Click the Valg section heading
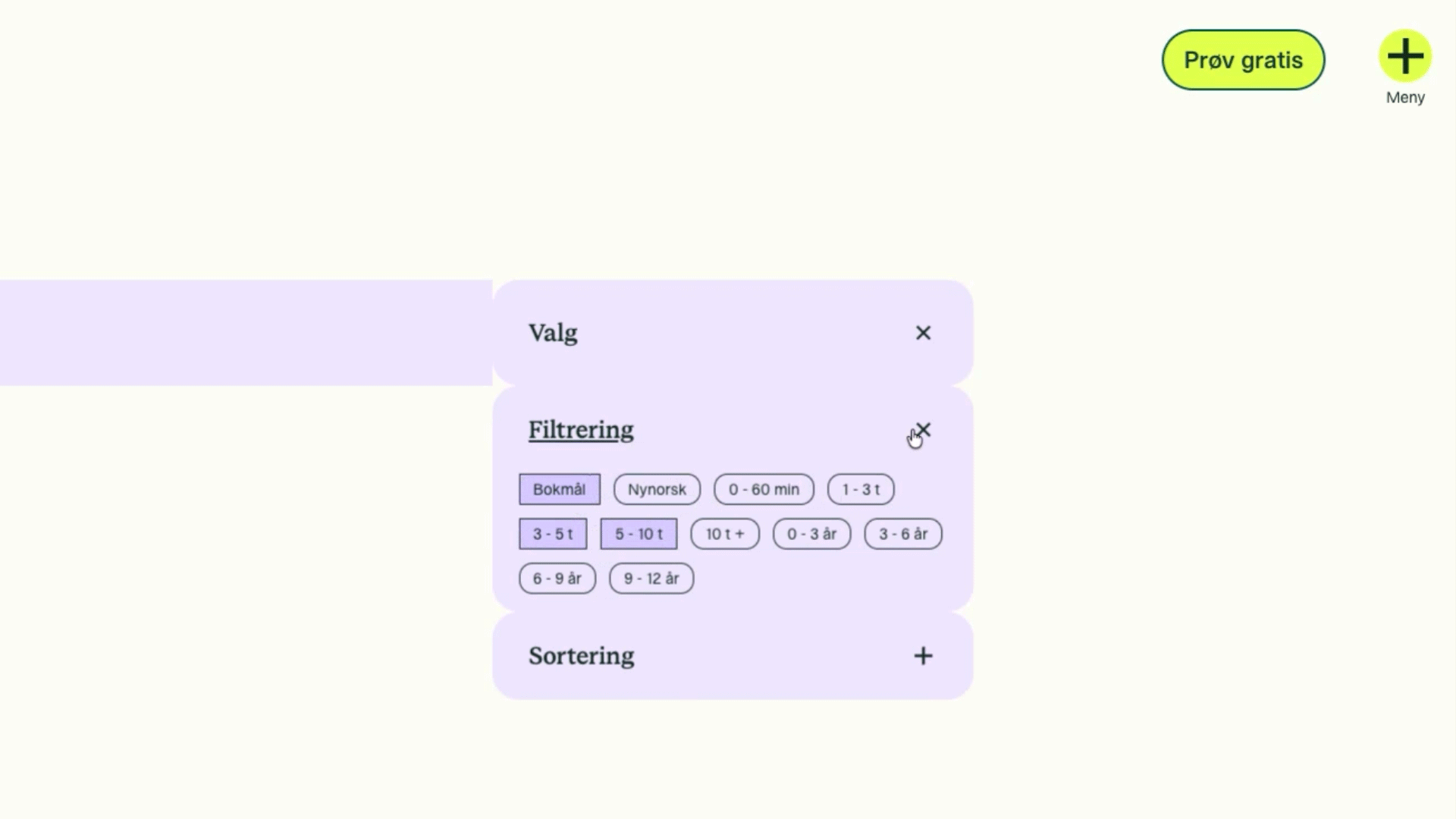The image size is (1456, 819). click(553, 333)
